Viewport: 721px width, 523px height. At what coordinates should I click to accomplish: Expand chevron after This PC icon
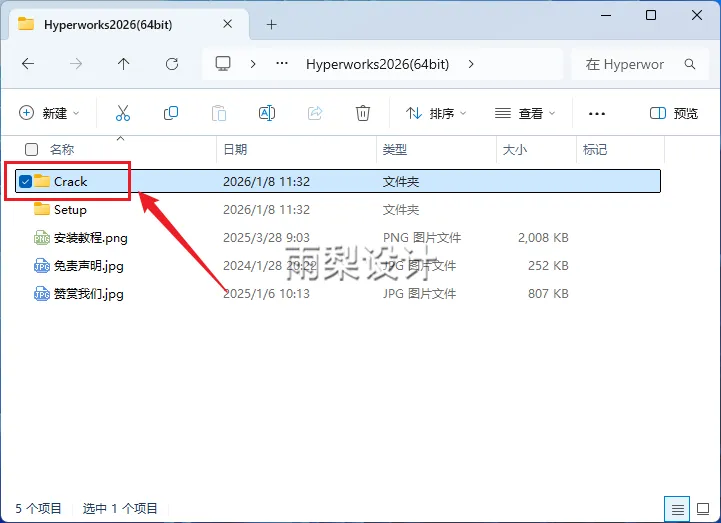(x=252, y=64)
